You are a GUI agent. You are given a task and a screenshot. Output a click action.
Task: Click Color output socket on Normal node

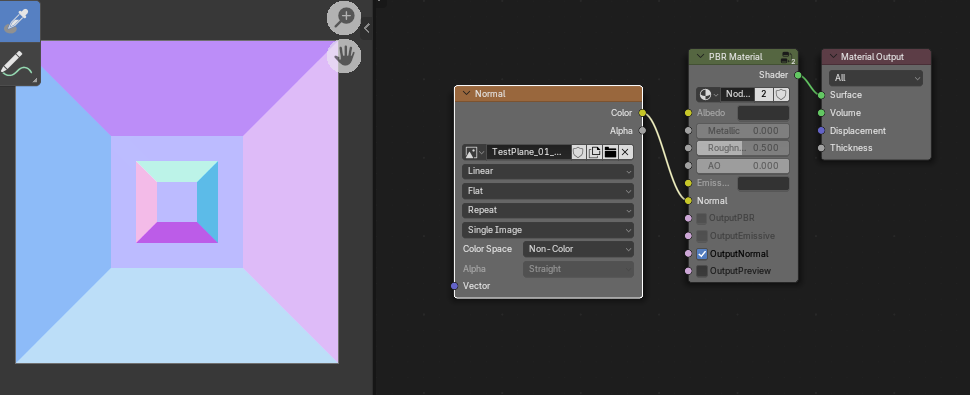642,113
